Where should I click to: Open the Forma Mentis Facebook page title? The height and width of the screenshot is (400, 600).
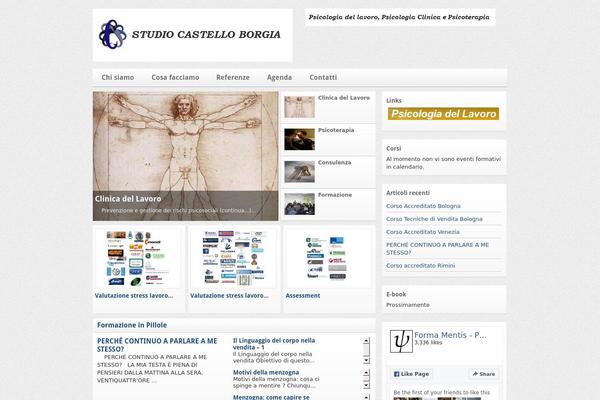pos(450,335)
